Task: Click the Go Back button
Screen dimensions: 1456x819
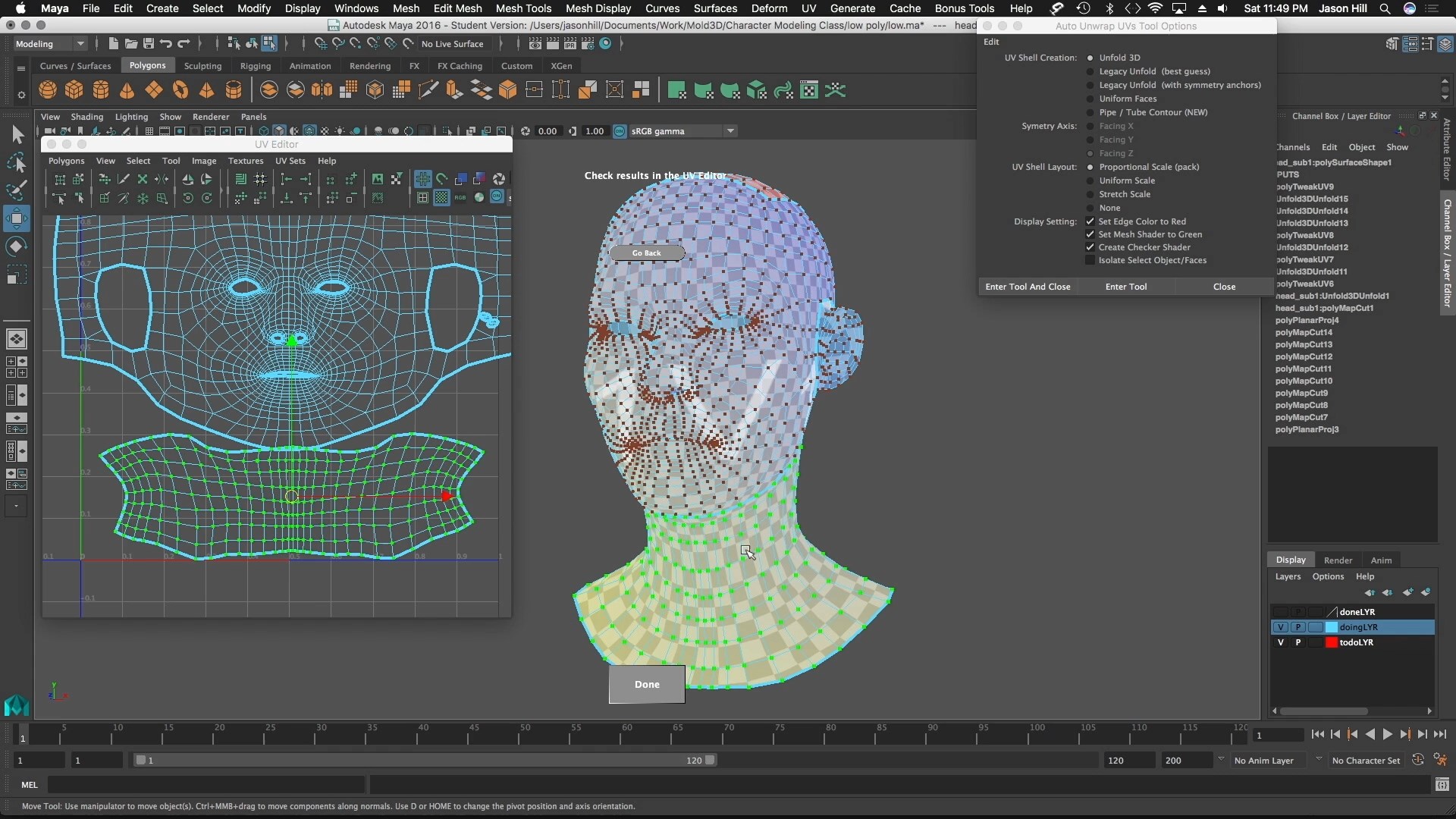Action: pos(647,253)
